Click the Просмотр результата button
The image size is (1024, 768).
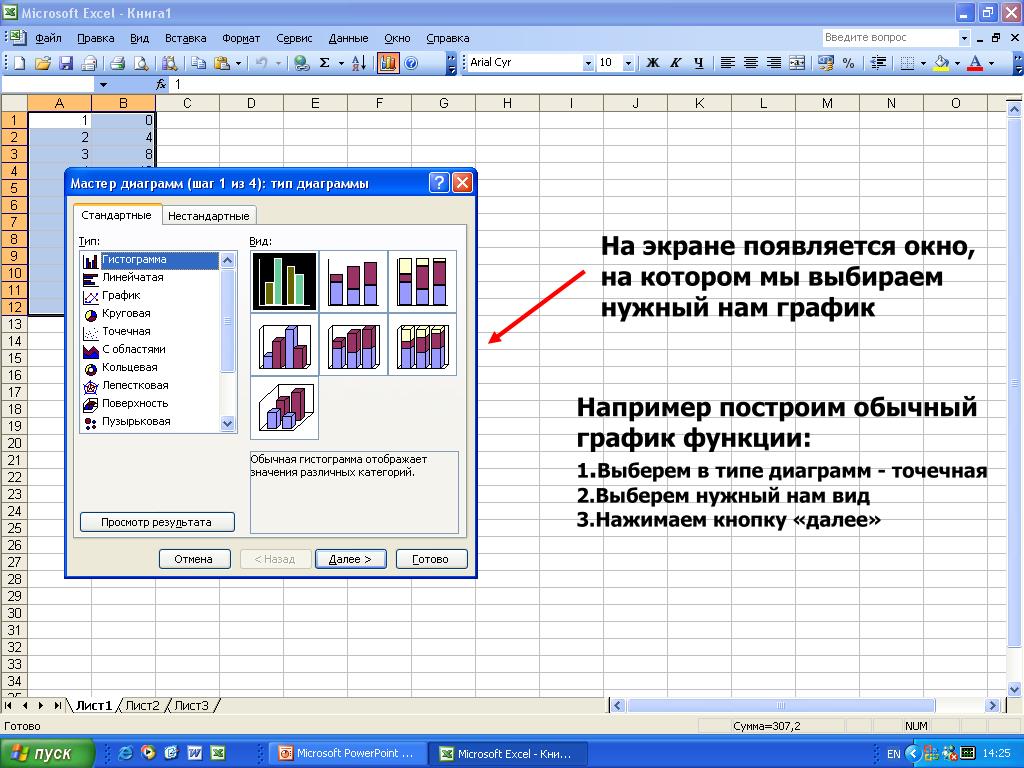tap(157, 522)
